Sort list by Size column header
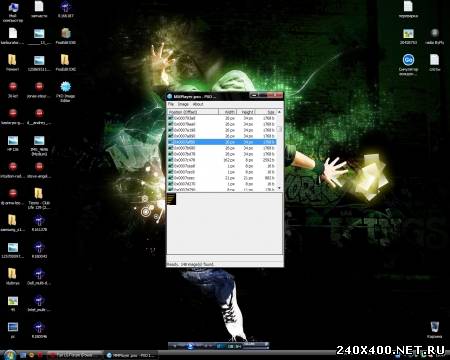Viewport: 450px width, 360px height. [266, 112]
